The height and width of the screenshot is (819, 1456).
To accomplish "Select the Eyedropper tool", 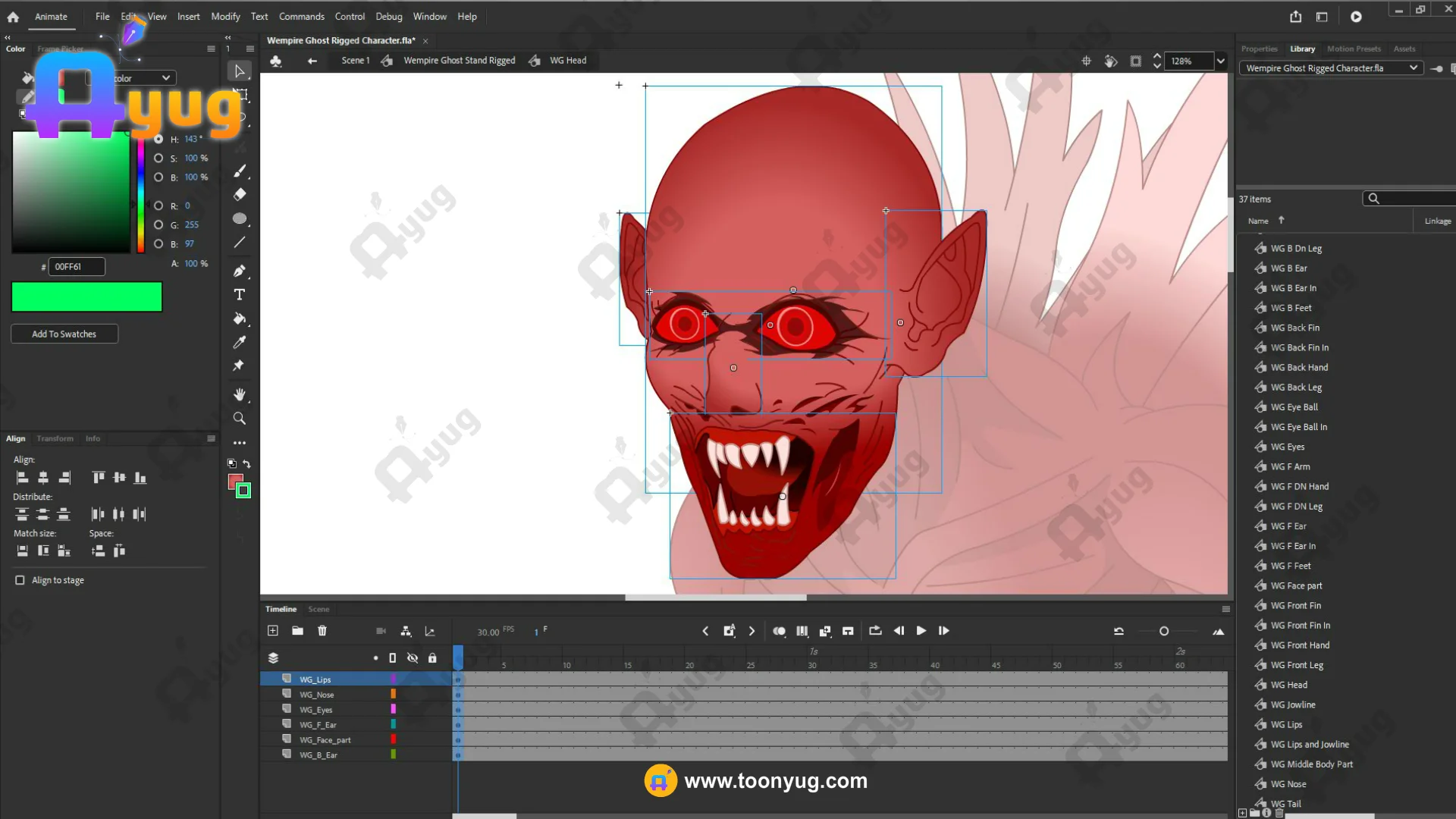I will click(240, 342).
